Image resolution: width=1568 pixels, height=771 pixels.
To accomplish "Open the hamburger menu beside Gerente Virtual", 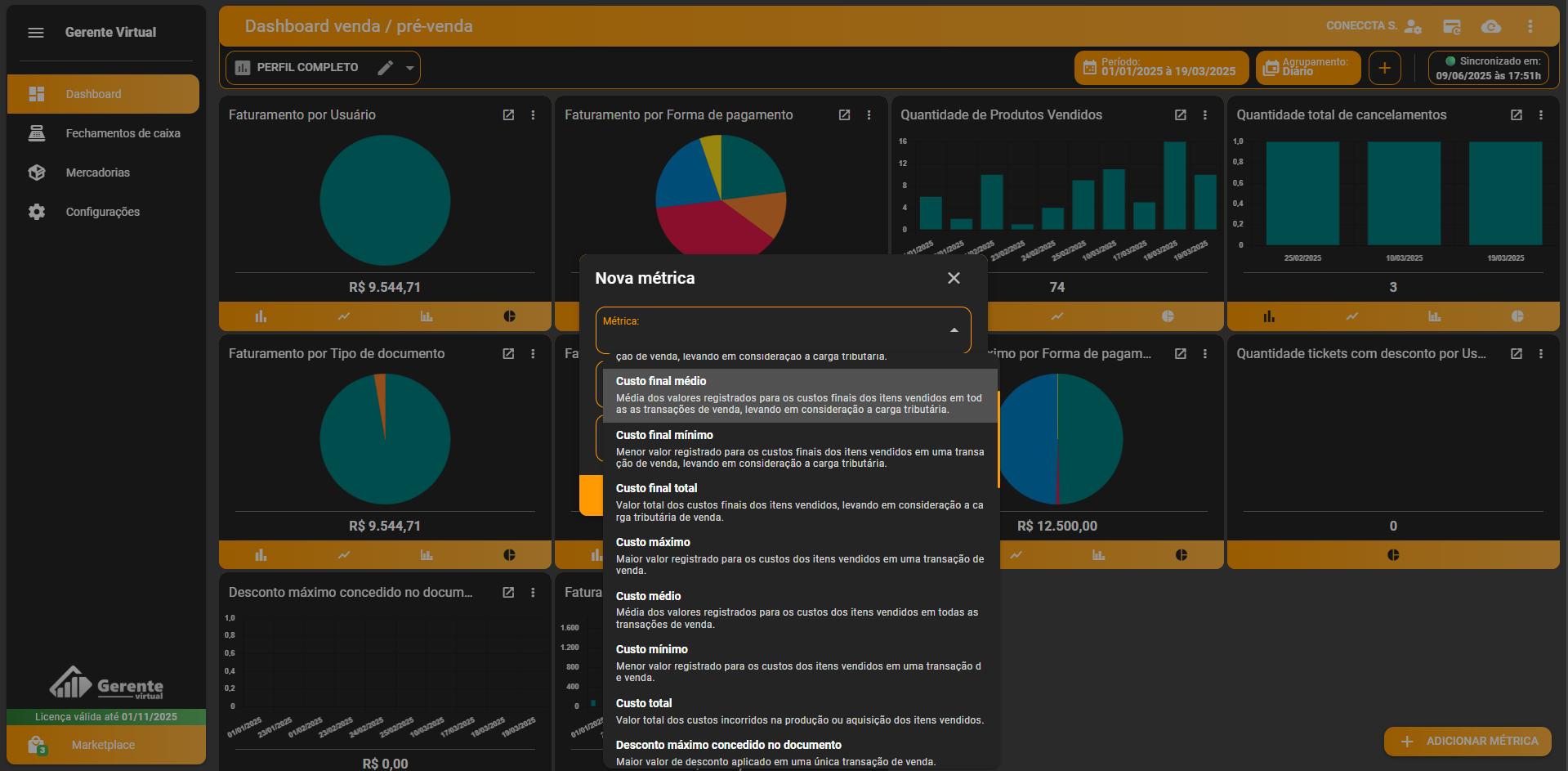I will click(x=36, y=33).
